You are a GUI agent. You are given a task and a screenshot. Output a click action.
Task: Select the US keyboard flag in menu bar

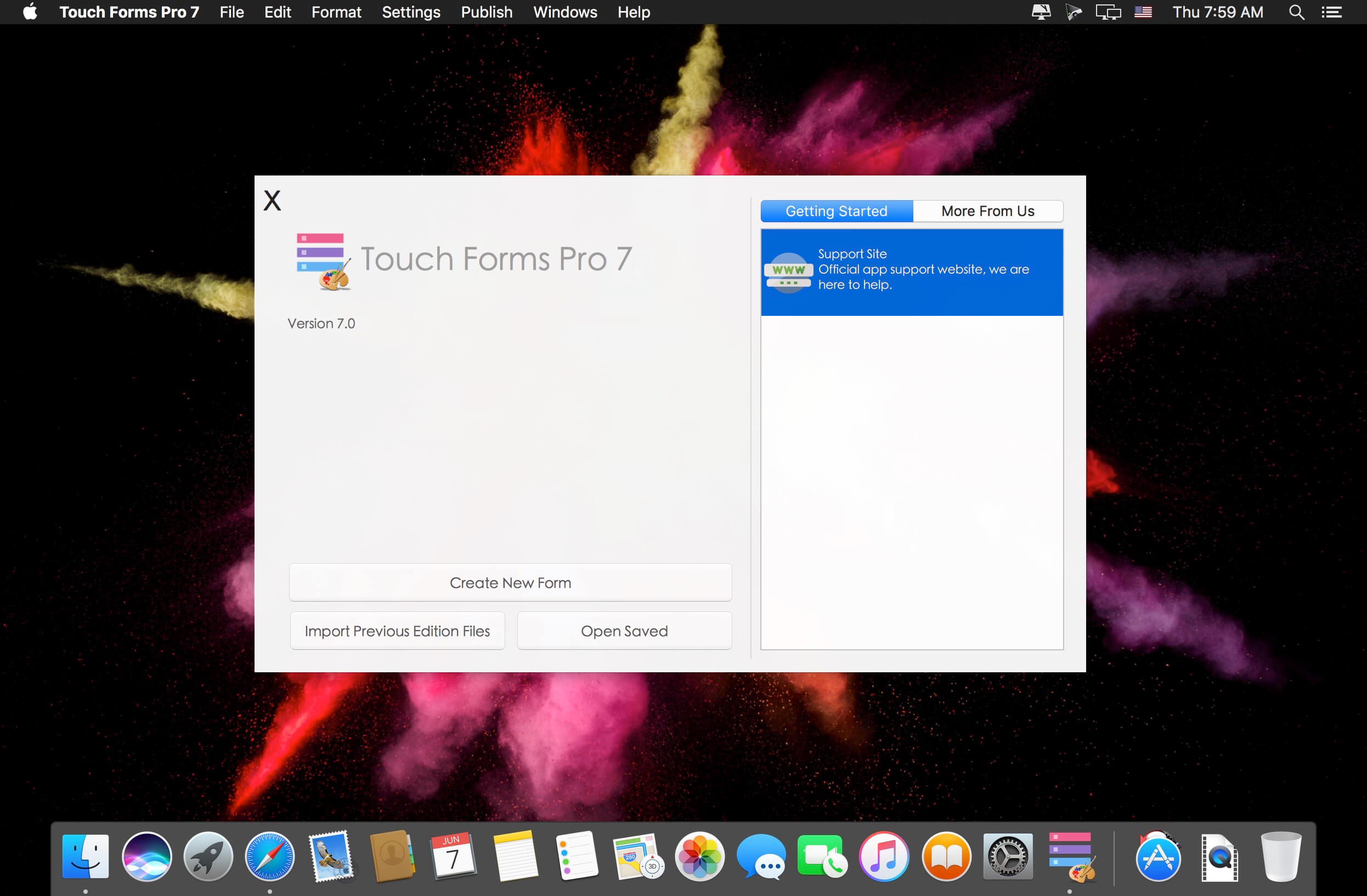(1143, 12)
